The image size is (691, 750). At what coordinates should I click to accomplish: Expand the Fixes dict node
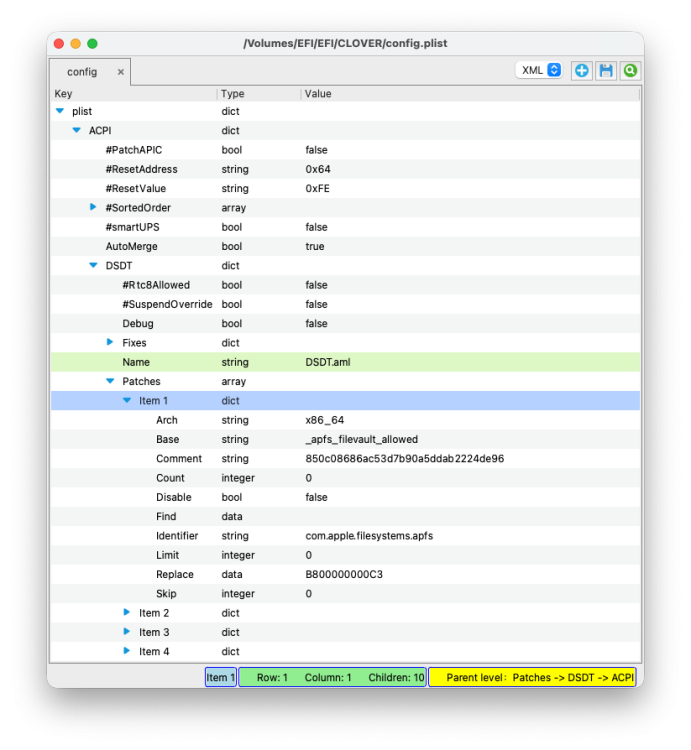[x=110, y=342]
